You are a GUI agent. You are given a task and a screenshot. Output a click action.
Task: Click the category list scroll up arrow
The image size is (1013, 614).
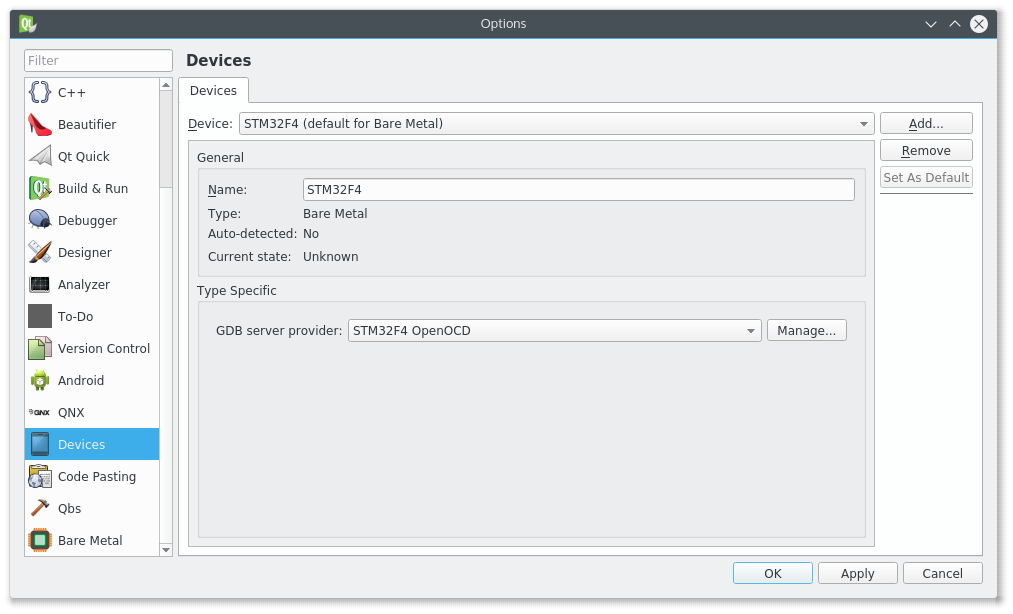click(166, 85)
